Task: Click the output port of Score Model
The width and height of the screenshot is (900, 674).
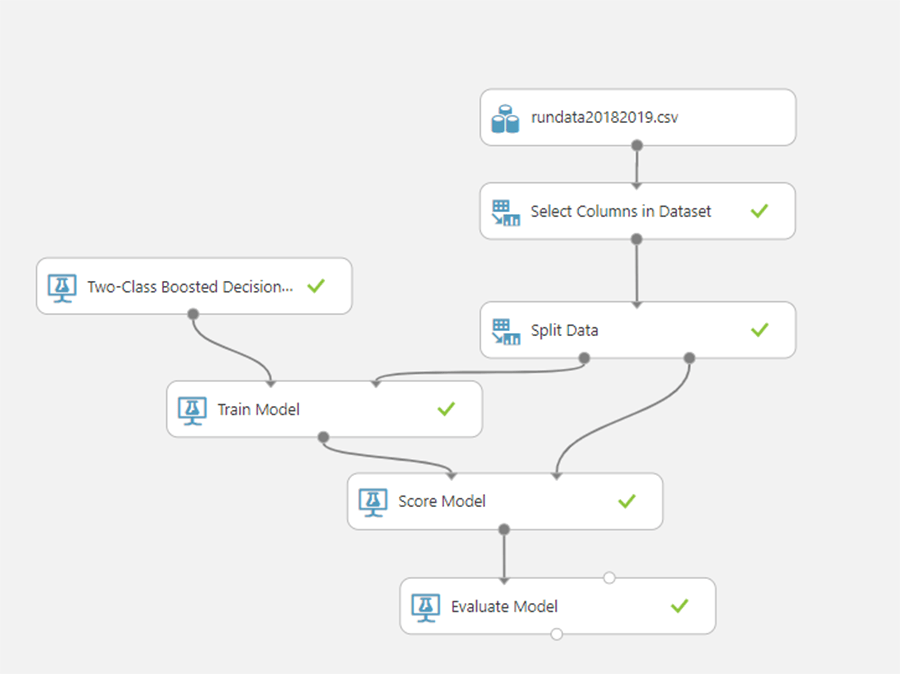Action: [504, 529]
